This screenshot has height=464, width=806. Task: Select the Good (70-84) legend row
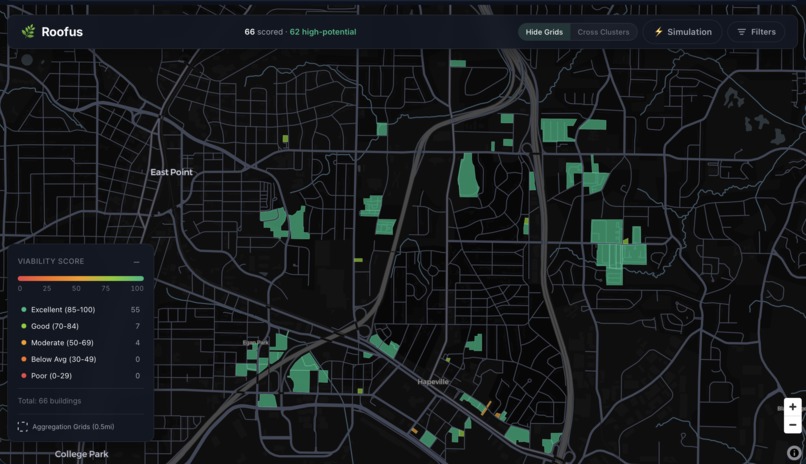tap(80, 326)
